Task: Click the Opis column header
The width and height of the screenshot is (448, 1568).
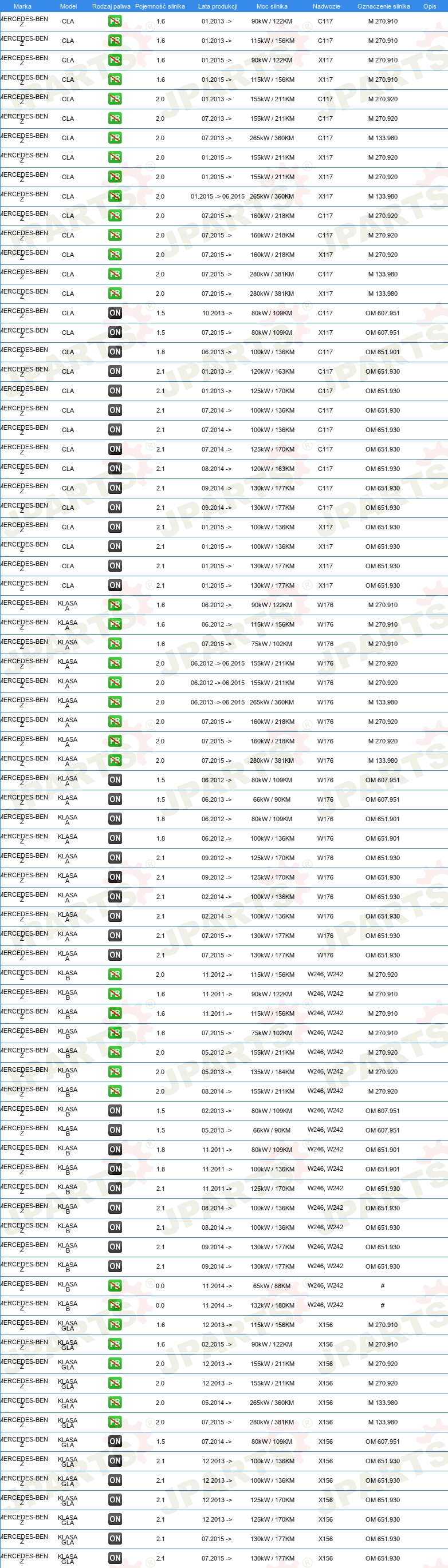Action: click(430, 6)
